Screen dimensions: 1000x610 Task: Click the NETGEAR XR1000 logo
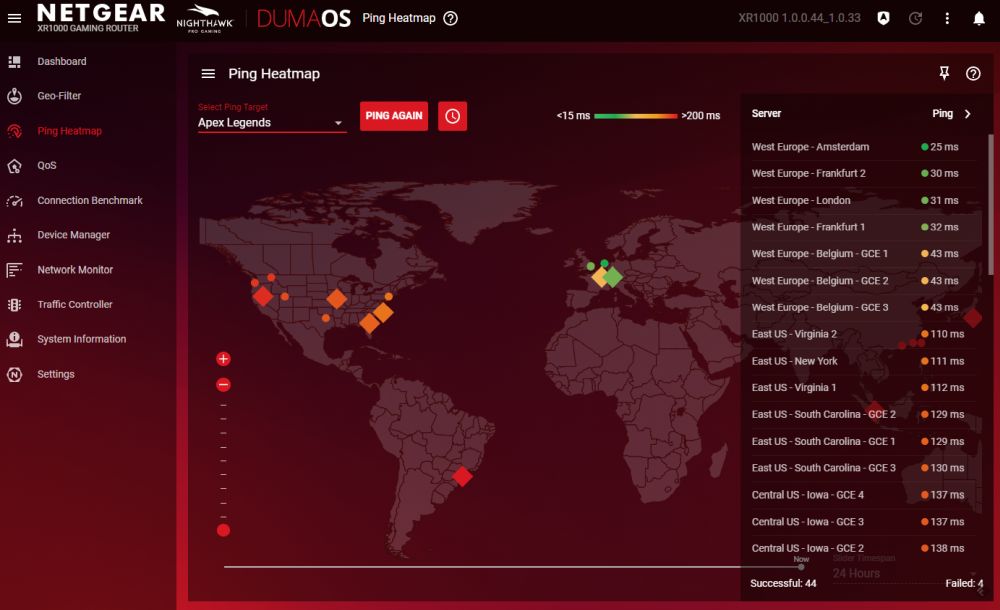click(x=101, y=18)
